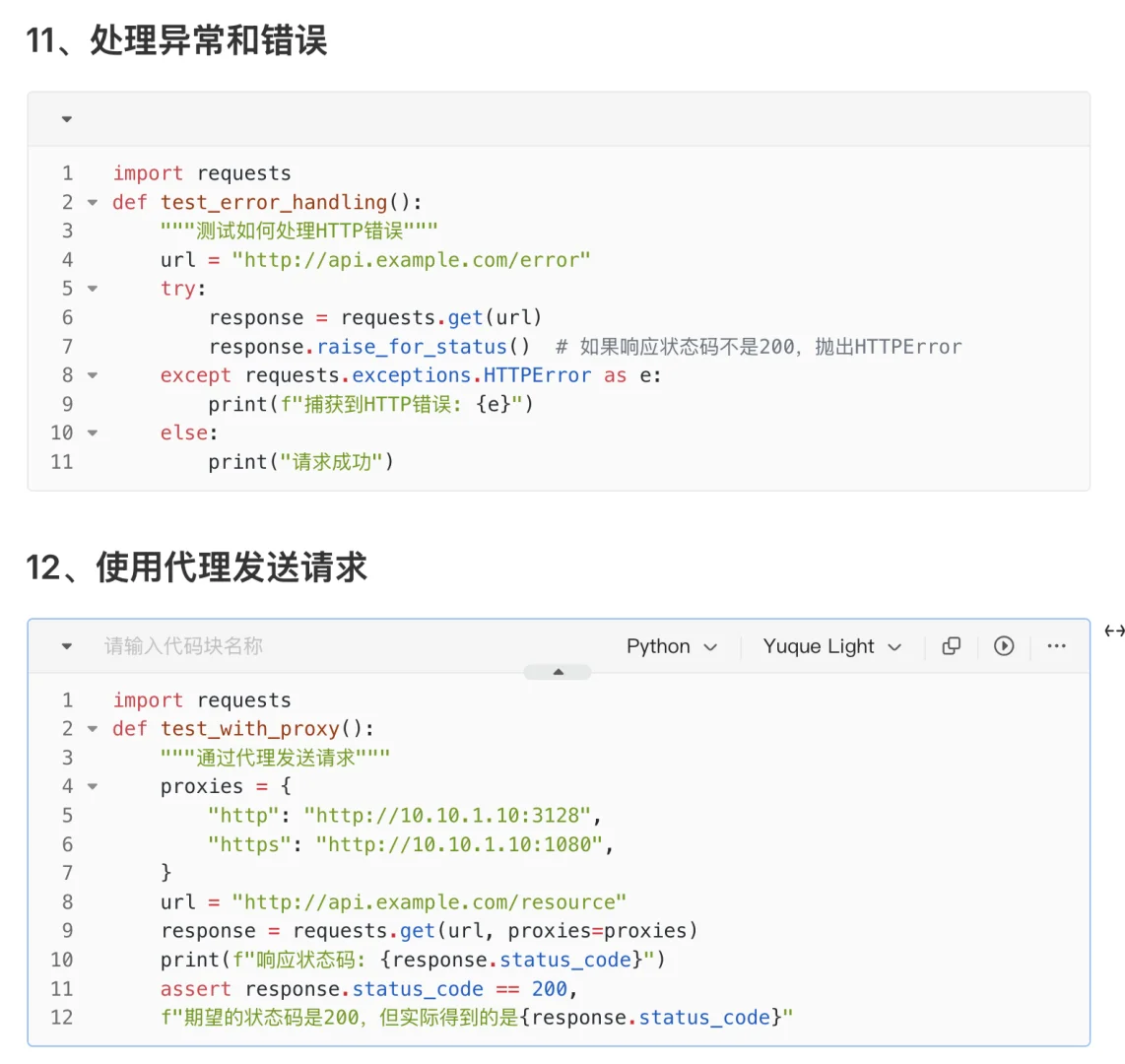Click the comment about 抛出HTTPError
Screen dimensions: 1125x1064
tap(760, 347)
